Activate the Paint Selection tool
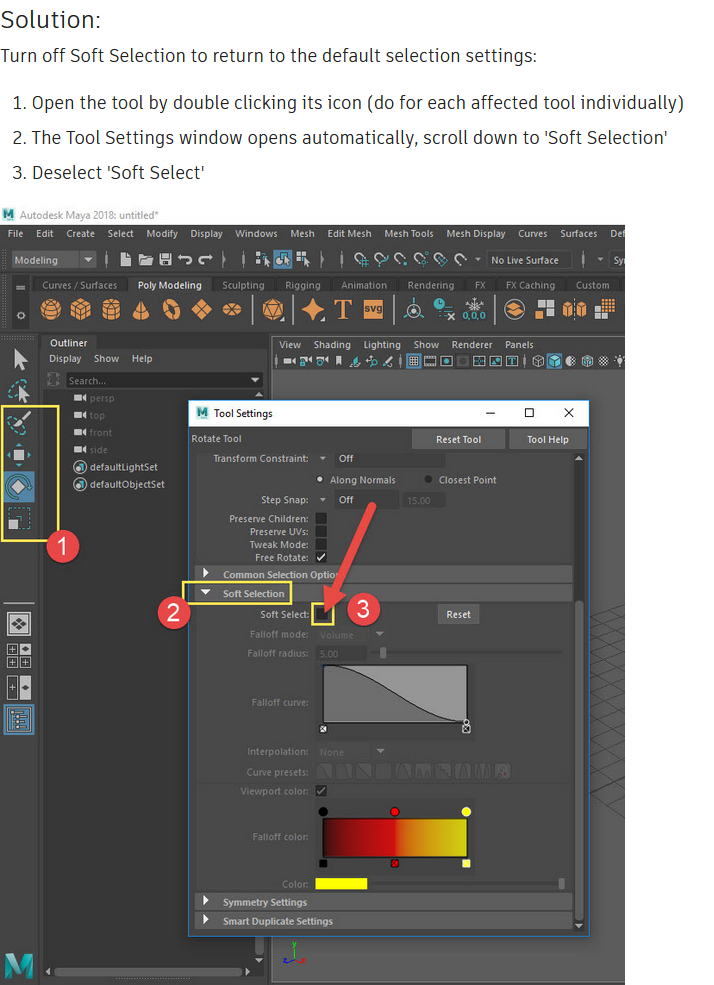714x985 pixels. [x=20, y=422]
